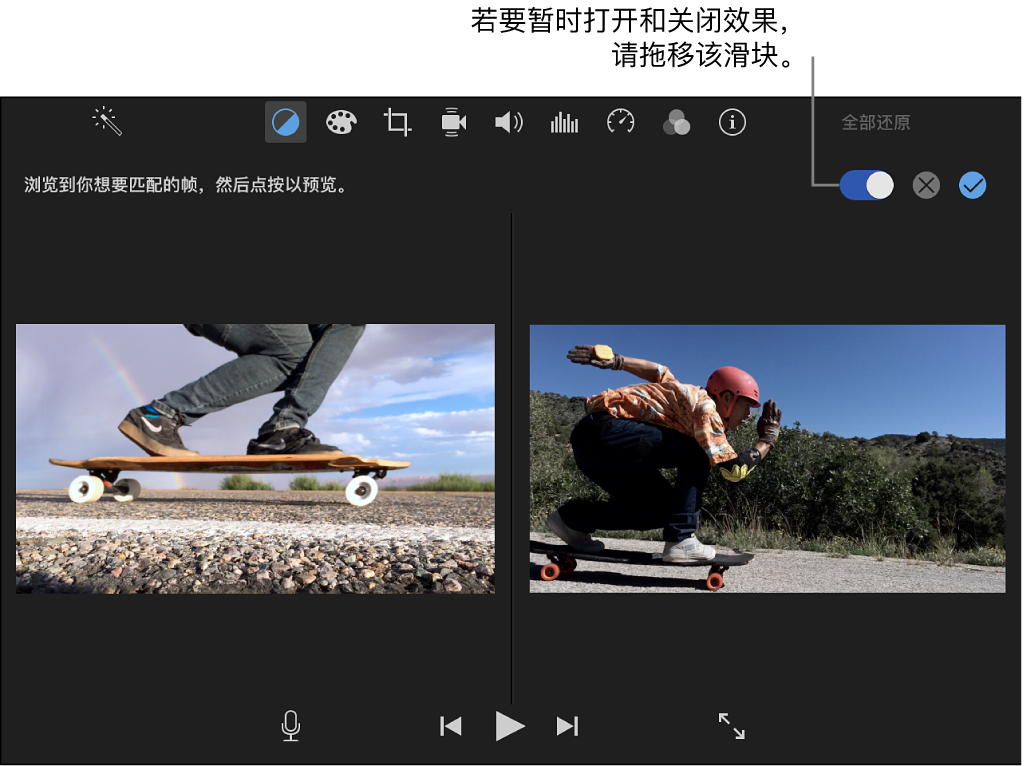Open the volume controls
Screen dimensions: 1024x766
point(509,123)
